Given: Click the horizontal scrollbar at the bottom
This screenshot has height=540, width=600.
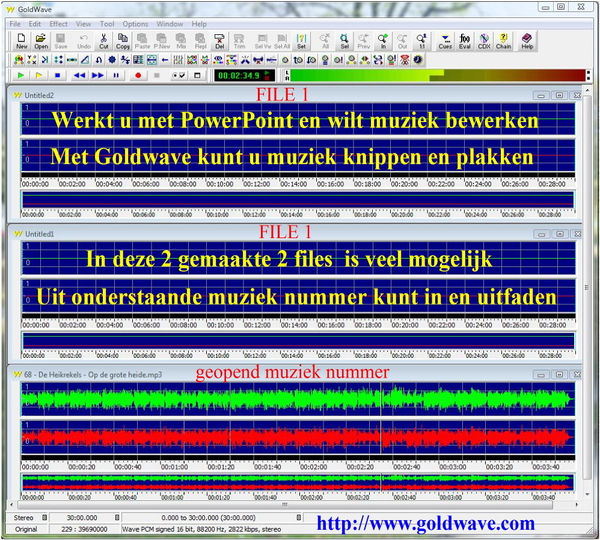Looking at the screenshot, I should tap(284, 504).
